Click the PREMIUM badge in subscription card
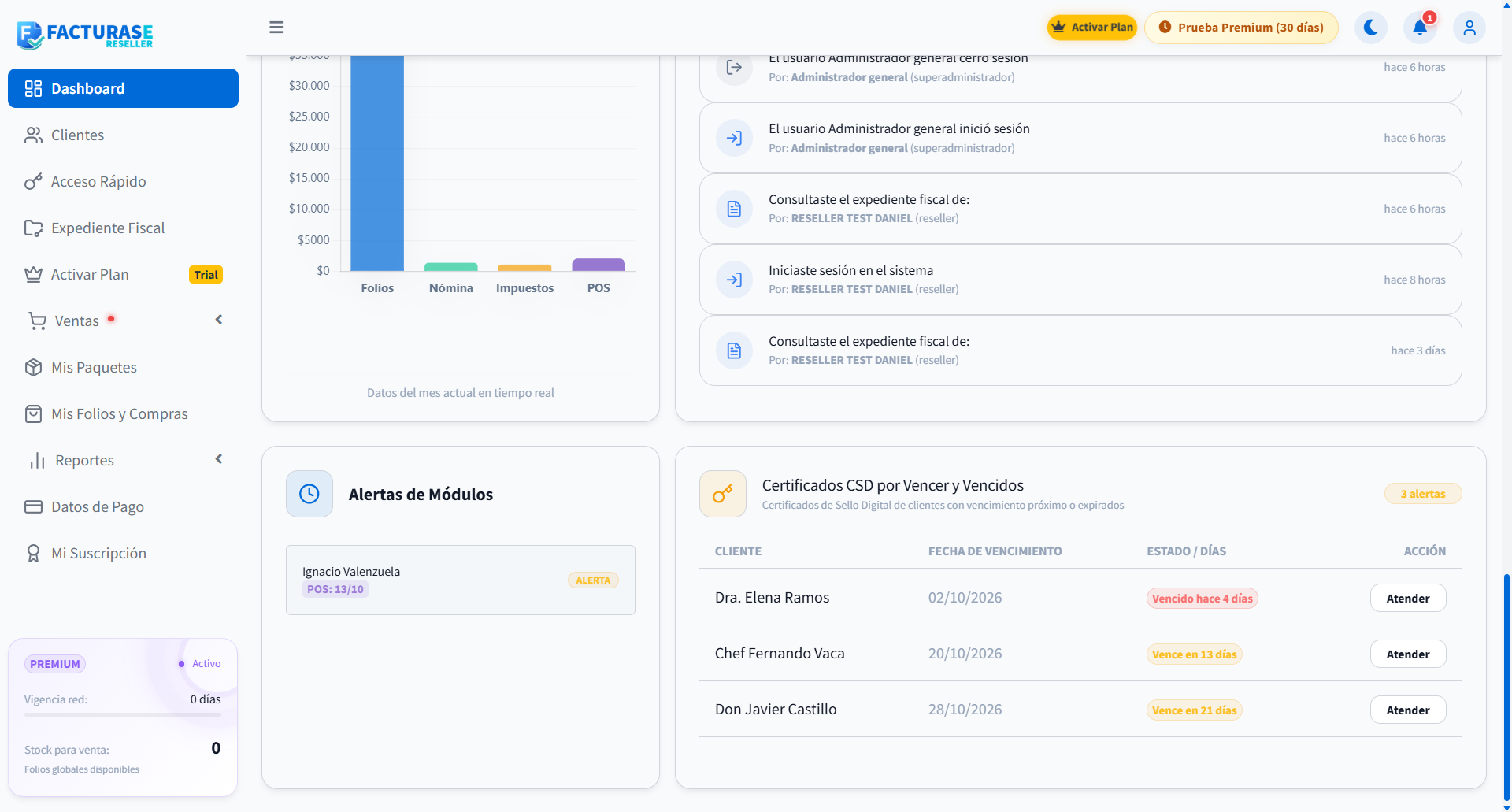 (x=55, y=664)
